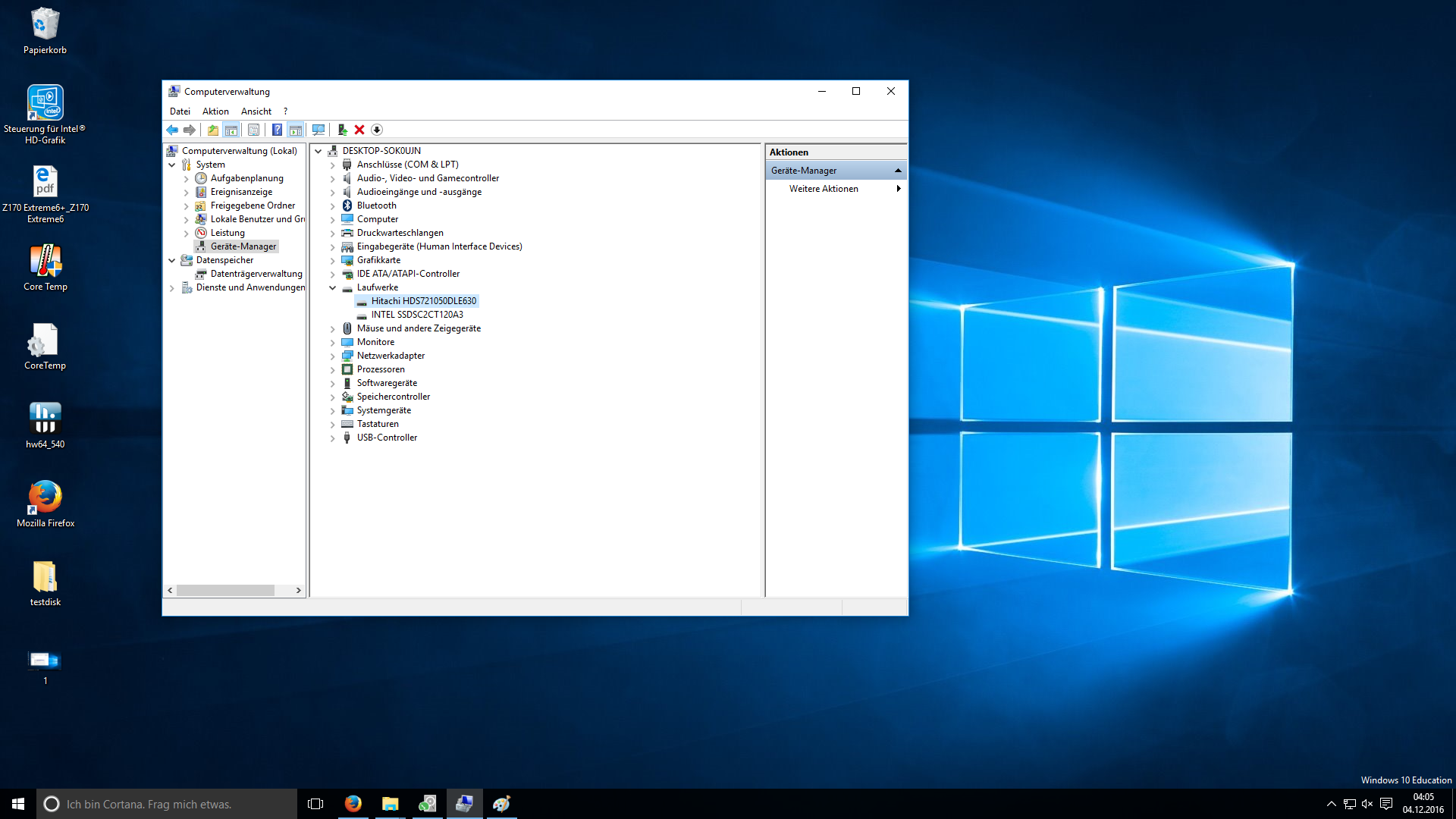Scan for hardware changes icon
The height and width of the screenshot is (819, 1456).
(318, 130)
